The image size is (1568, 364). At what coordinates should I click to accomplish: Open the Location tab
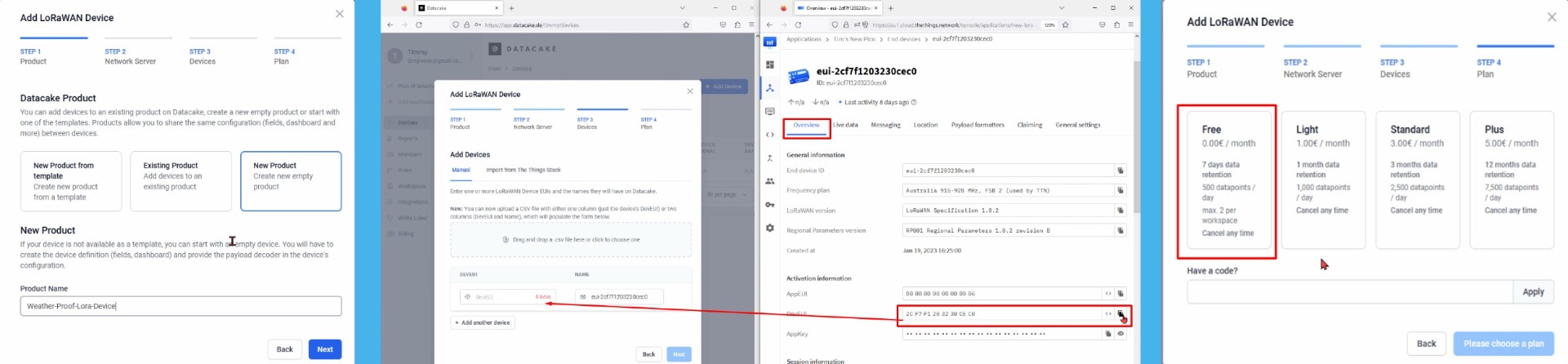(x=925, y=125)
